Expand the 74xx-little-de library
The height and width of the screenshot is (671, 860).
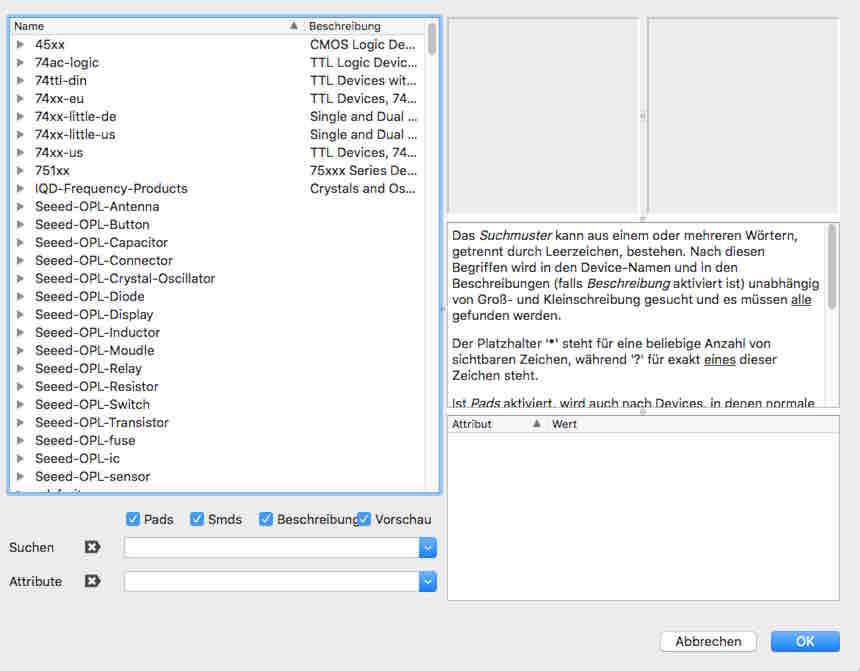20,116
